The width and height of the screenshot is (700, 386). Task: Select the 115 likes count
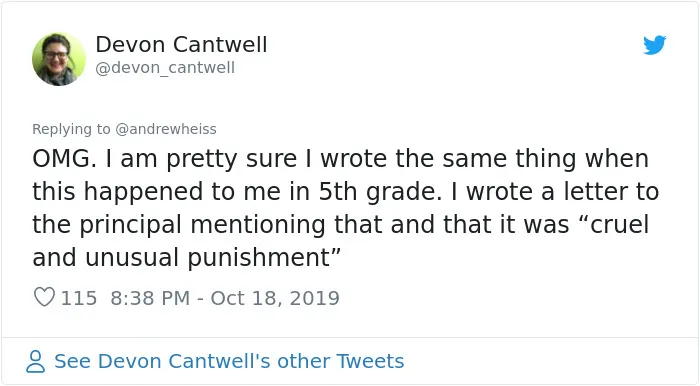click(x=79, y=298)
